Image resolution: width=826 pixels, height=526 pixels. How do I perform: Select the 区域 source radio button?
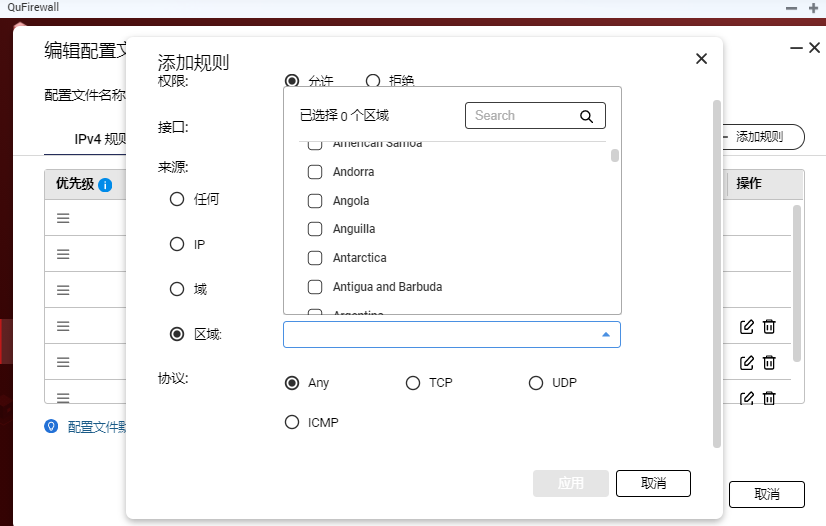(177, 334)
